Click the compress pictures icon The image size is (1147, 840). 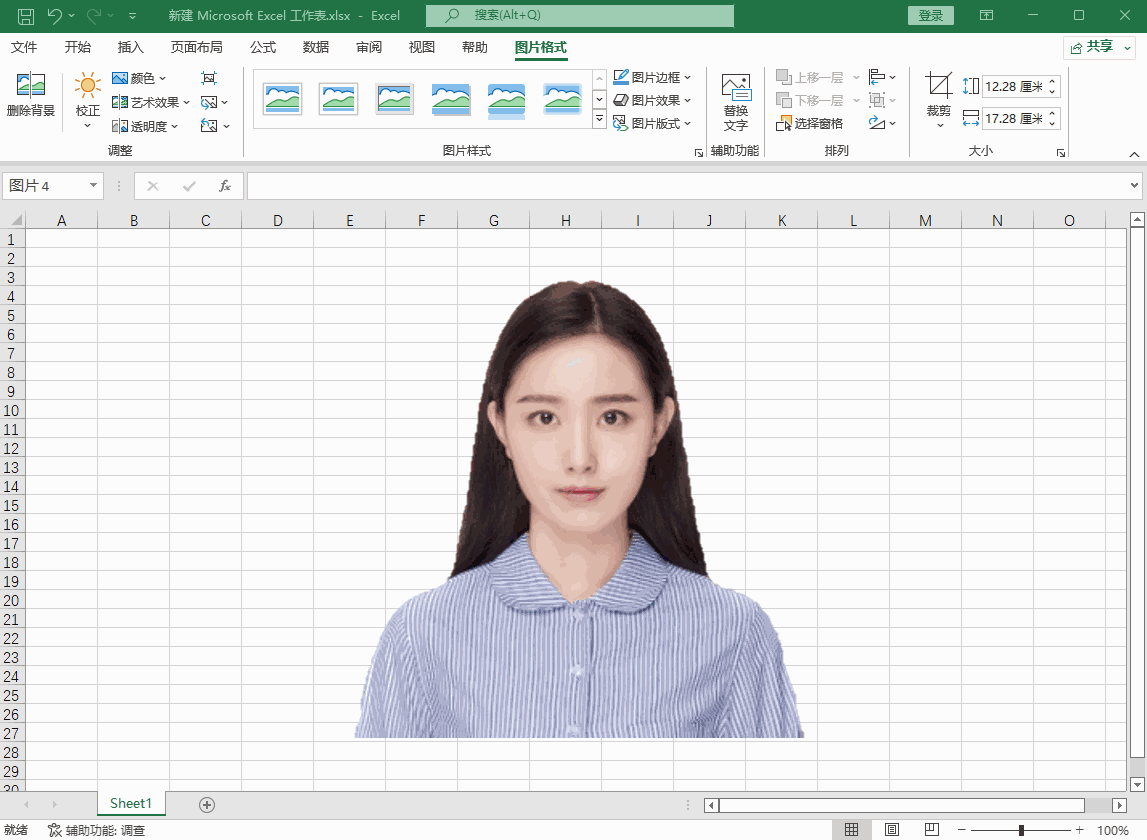pos(209,78)
